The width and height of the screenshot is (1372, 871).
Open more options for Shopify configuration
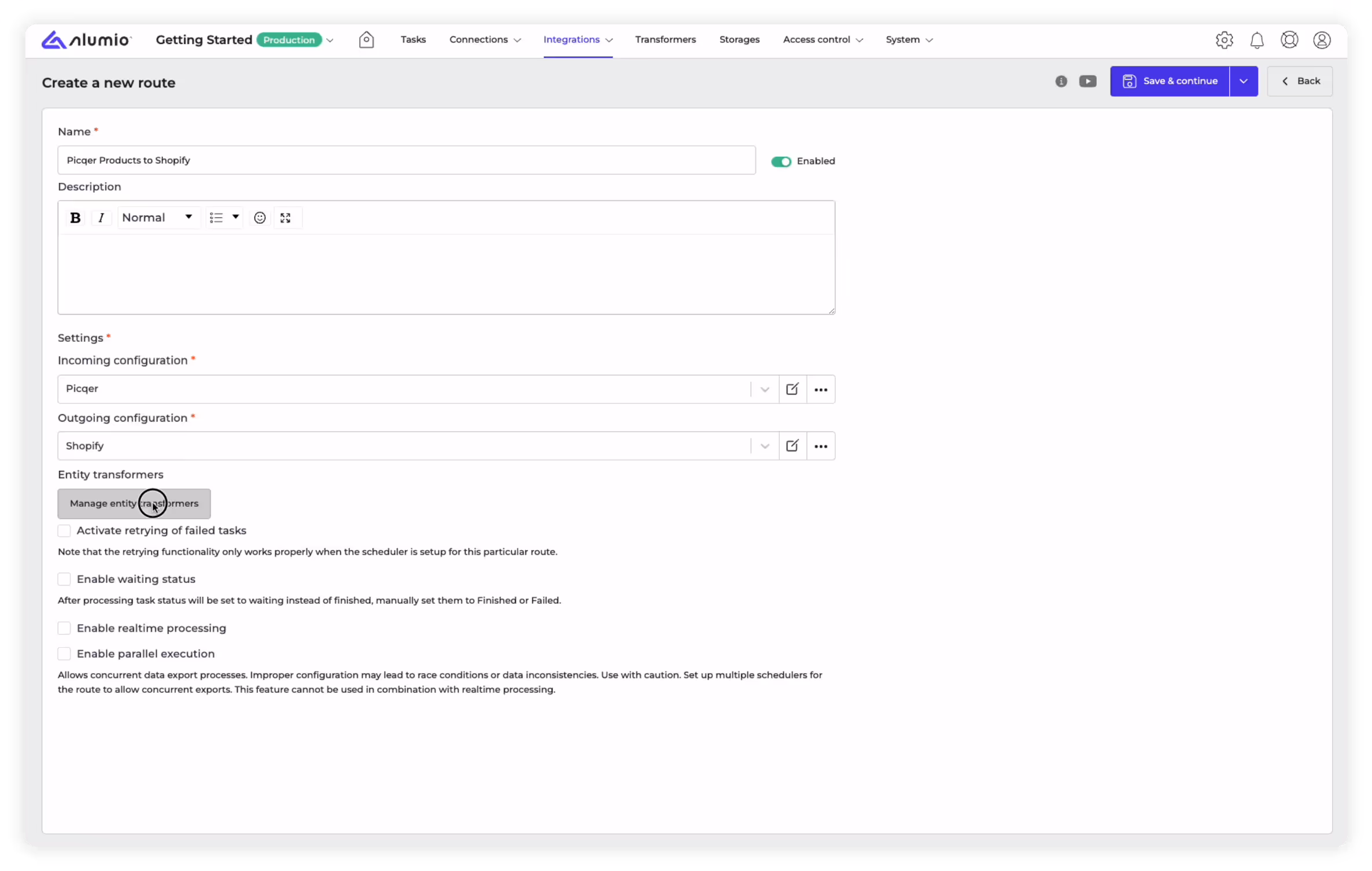[x=820, y=446]
